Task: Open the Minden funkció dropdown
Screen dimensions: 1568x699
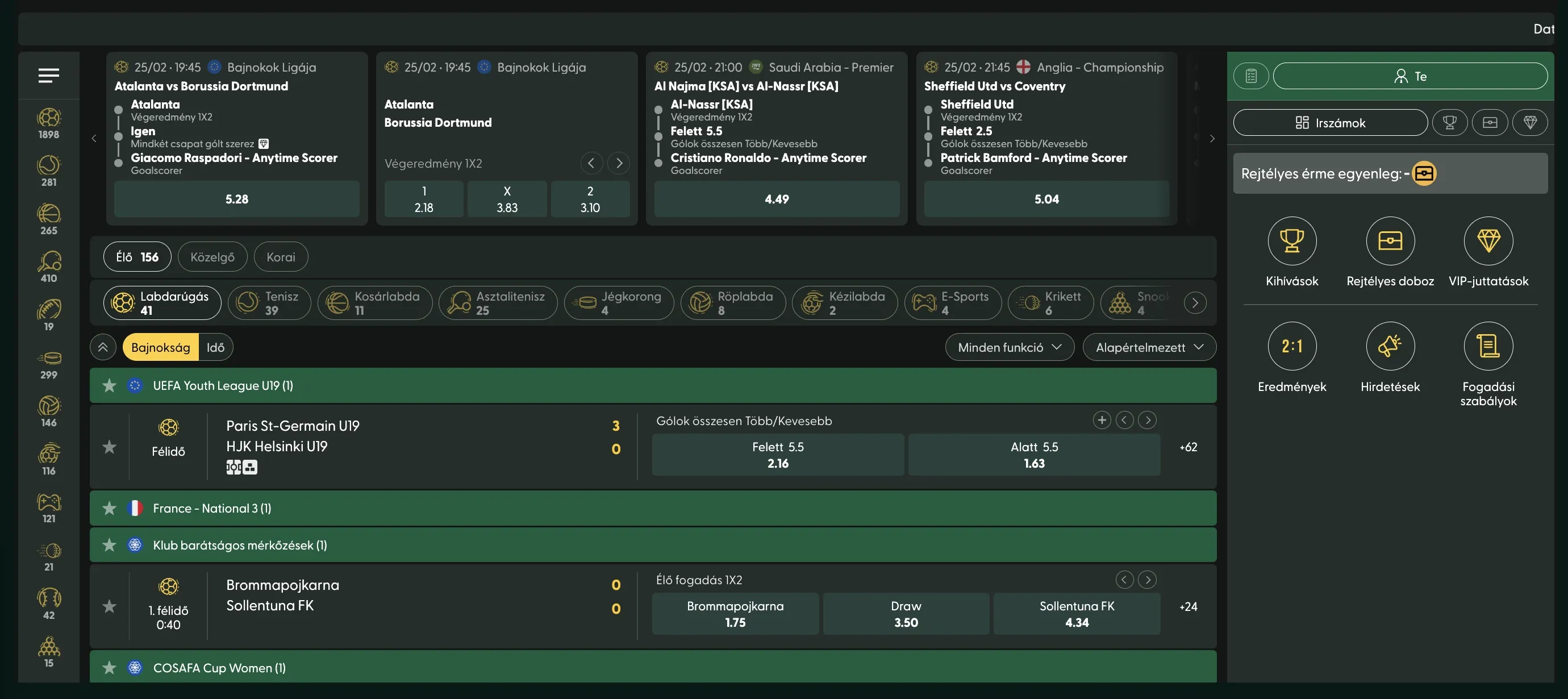Action: [x=1009, y=347]
